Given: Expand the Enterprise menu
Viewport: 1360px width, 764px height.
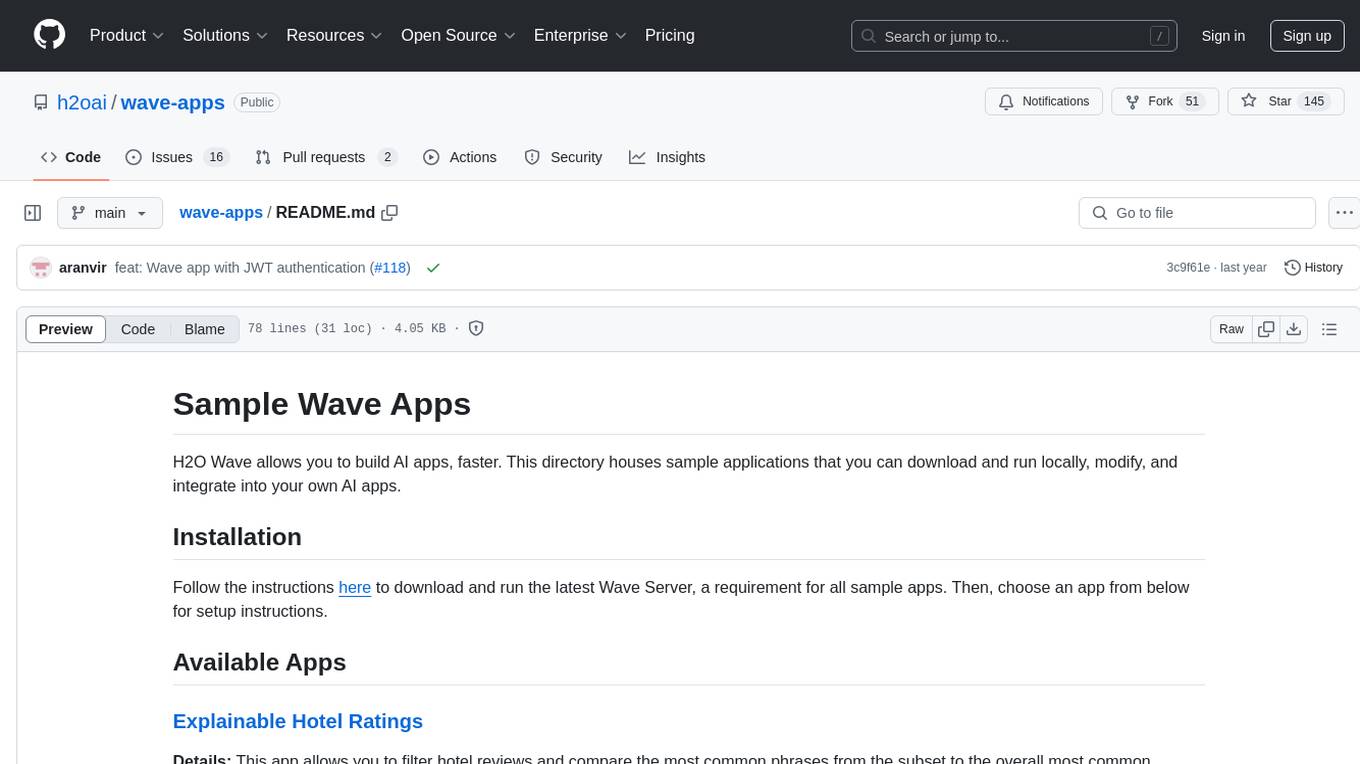Looking at the screenshot, I should 580,35.
